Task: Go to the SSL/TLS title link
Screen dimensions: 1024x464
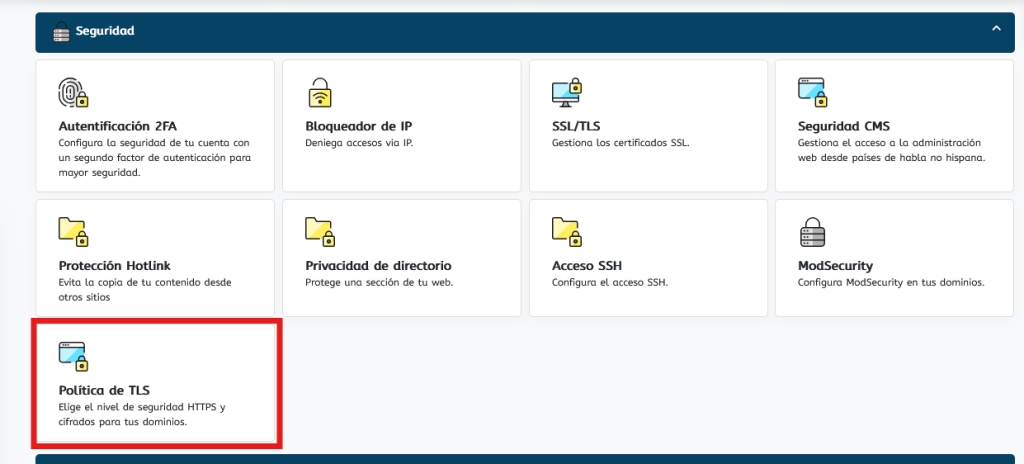Action: [578, 126]
